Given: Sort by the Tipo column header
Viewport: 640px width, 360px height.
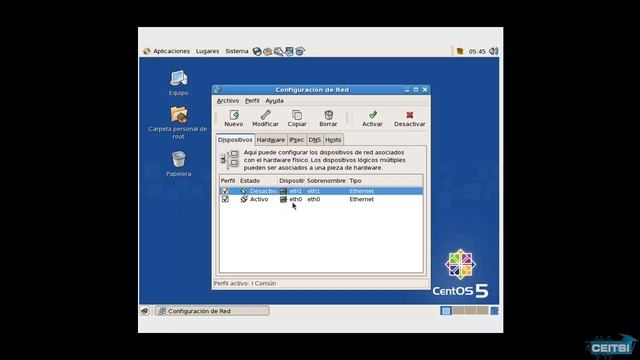Looking at the screenshot, I should [385, 180].
